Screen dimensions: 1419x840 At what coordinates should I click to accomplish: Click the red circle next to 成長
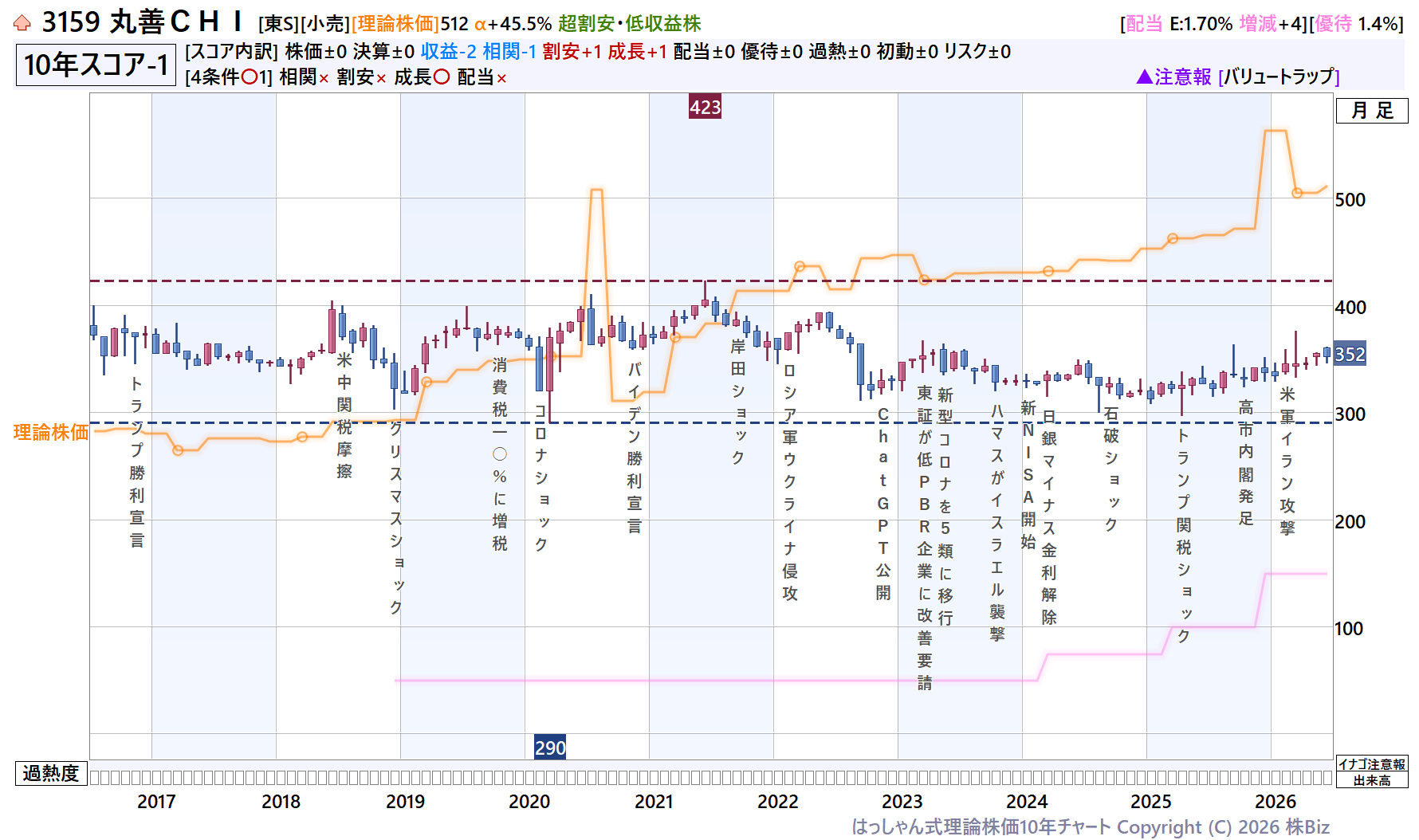pyautogui.click(x=442, y=77)
